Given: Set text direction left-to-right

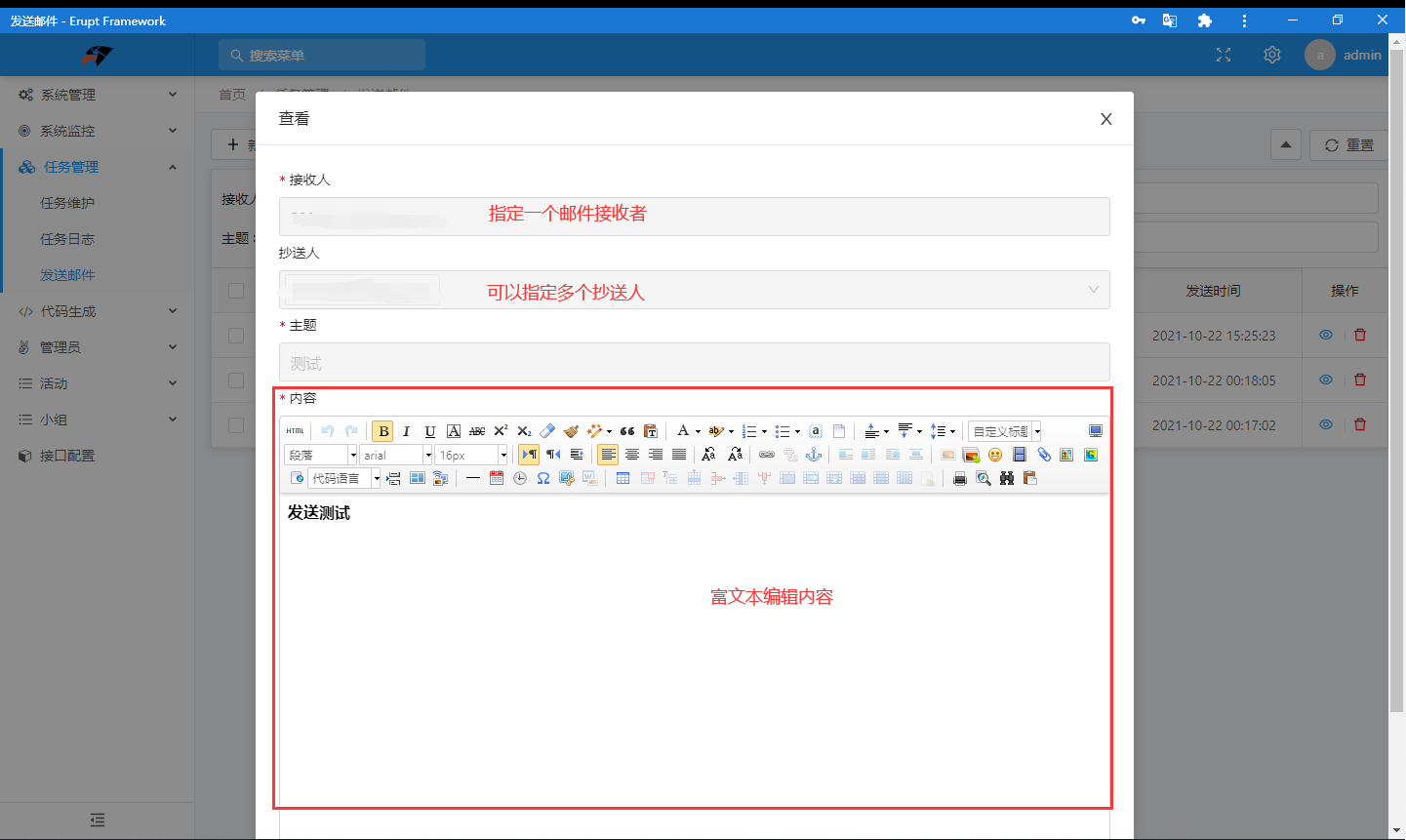Looking at the screenshot, I should point(530,455).
